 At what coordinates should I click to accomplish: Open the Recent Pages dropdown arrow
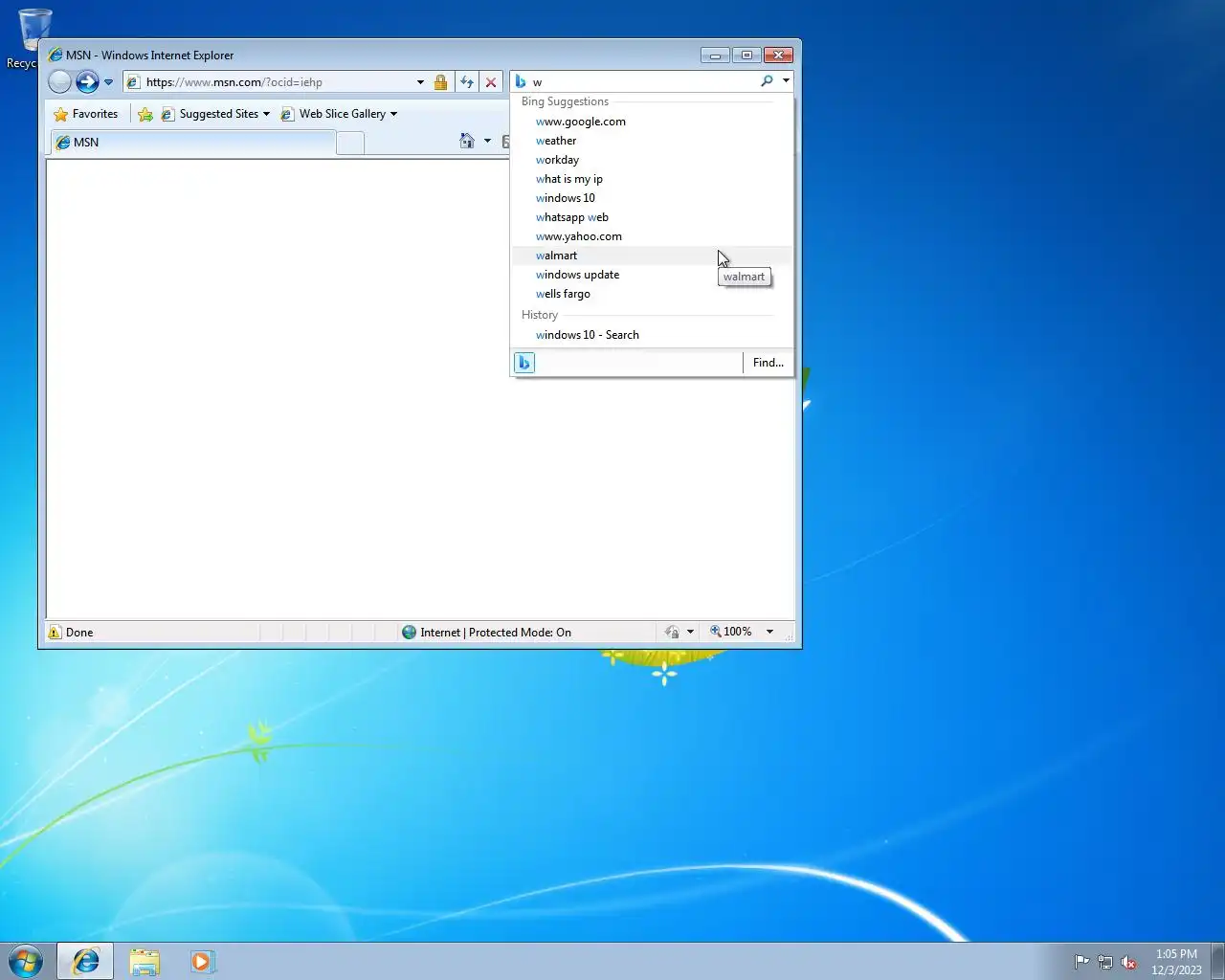pyautogui.click(x=108, y=82)
